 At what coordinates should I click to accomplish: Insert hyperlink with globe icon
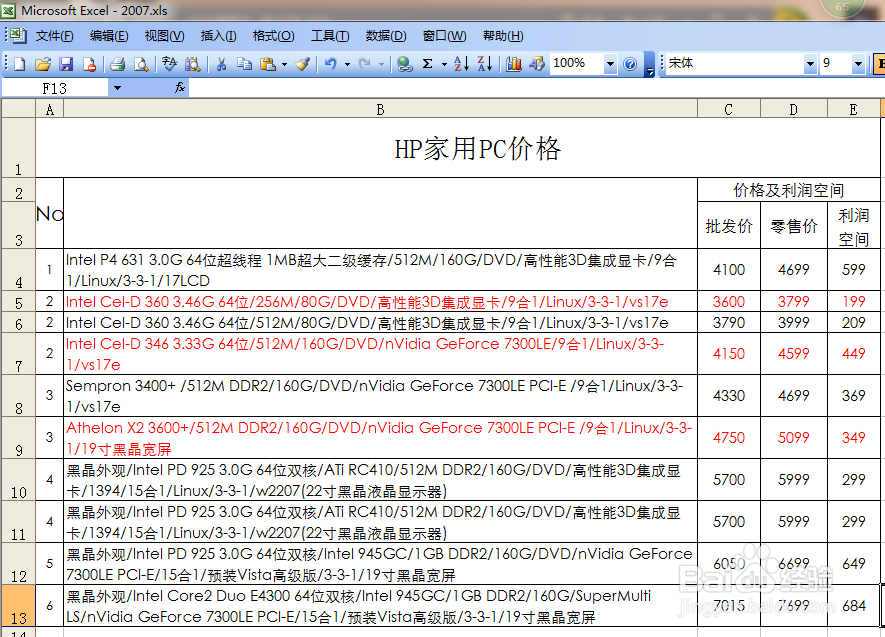(x=404, y=64)
